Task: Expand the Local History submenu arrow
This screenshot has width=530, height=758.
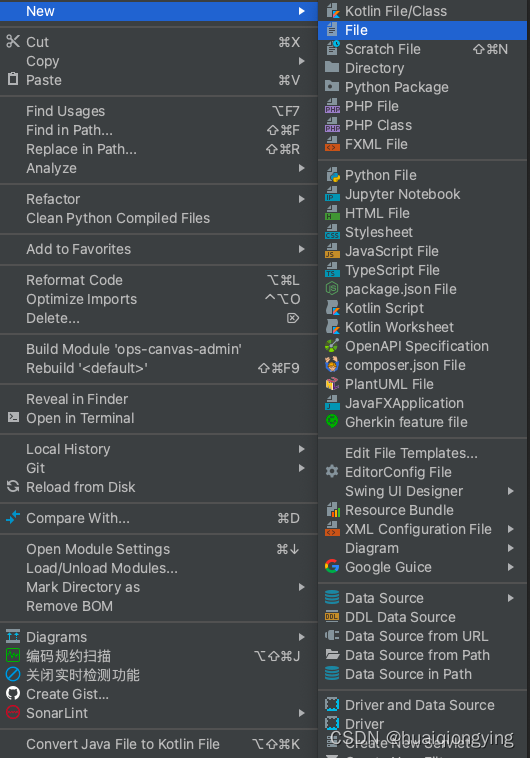Action: (x=302, y=449)
